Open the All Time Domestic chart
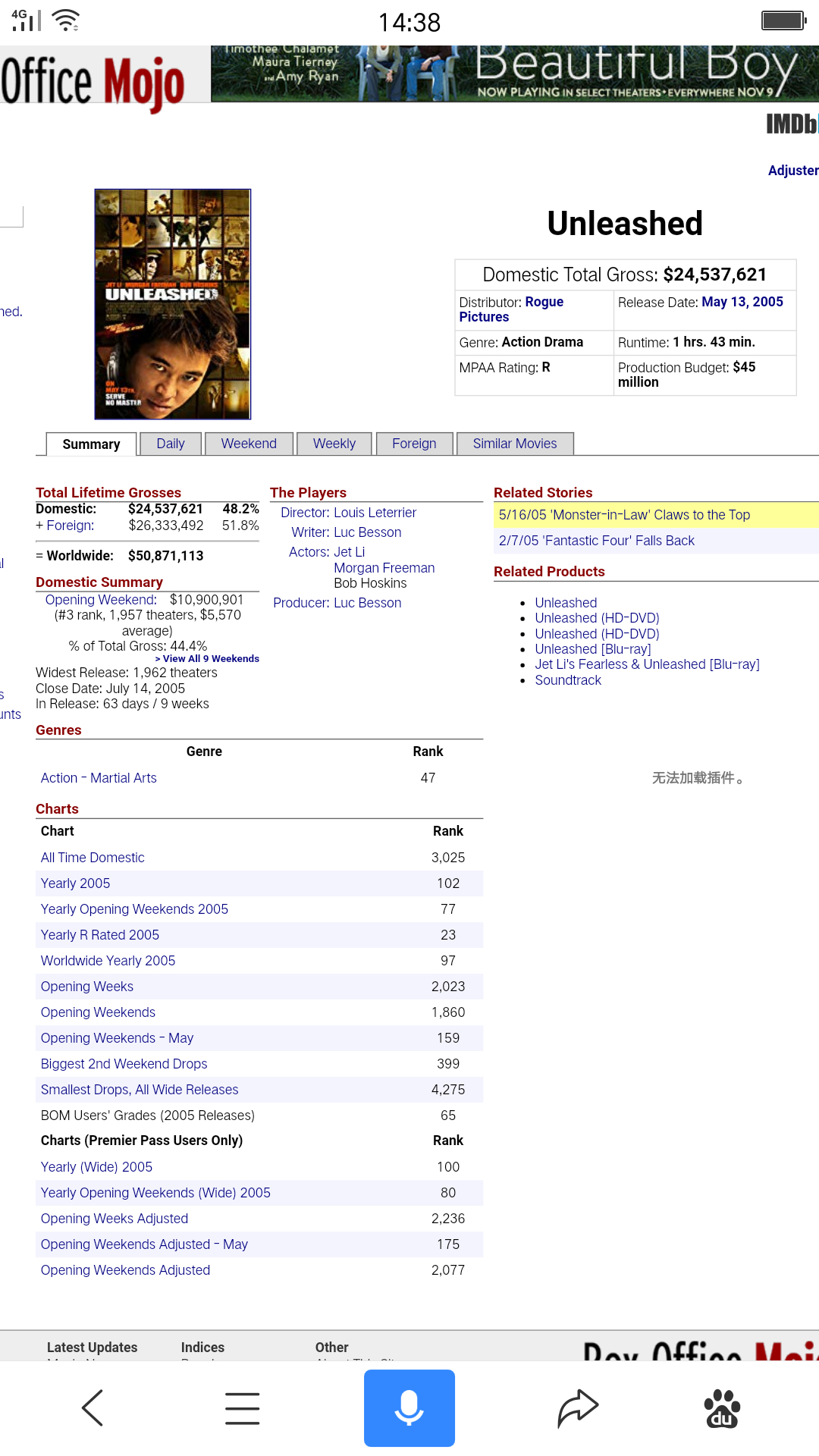 click(x=93, y=858)
